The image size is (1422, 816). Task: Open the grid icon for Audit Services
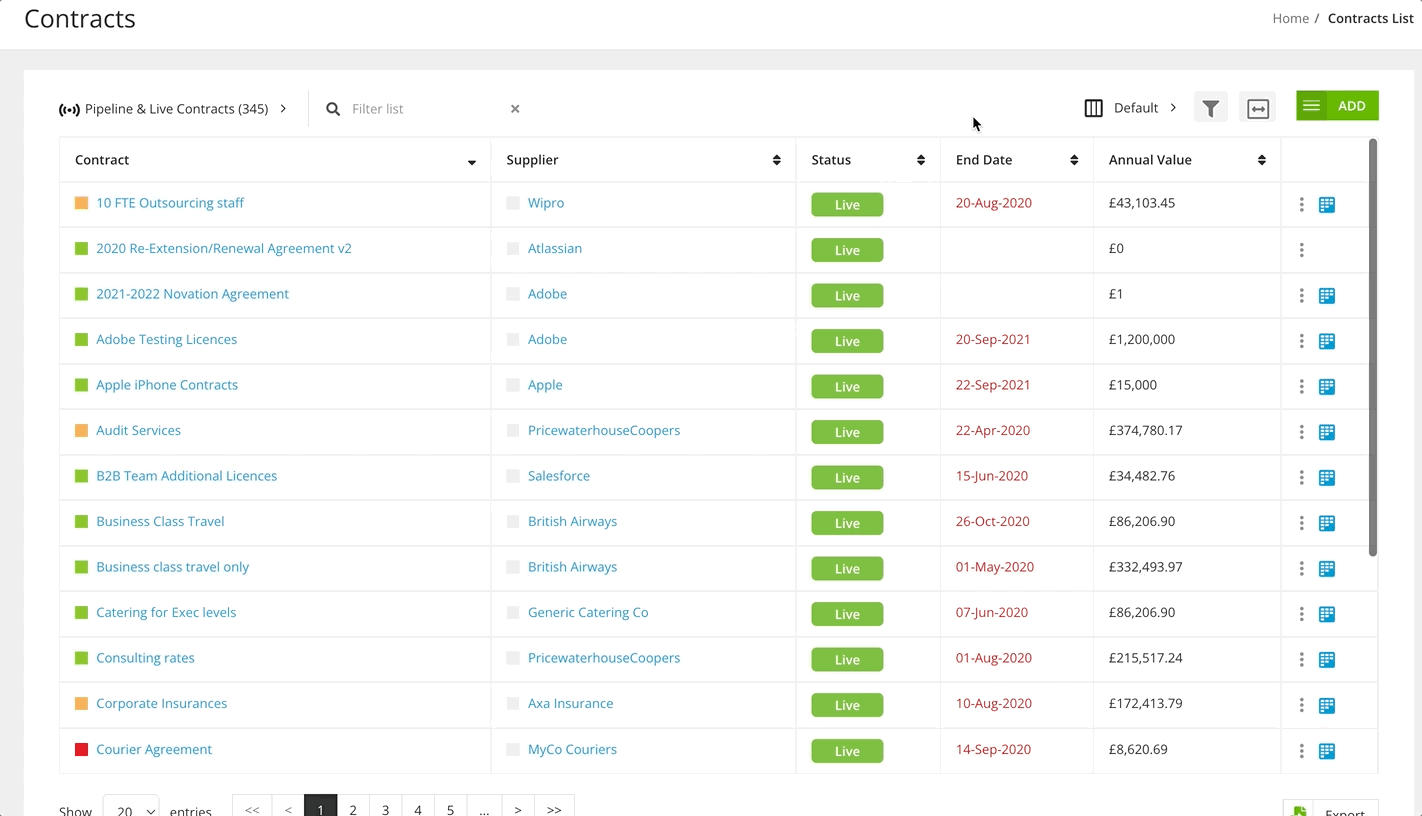coord(1327,432)
